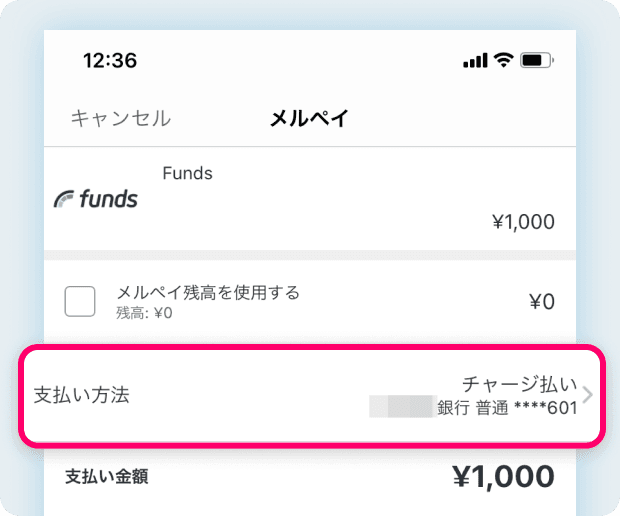Click the ¥1,000 amount beside Funds
620x516 pixels.
(x=523, y=222)
